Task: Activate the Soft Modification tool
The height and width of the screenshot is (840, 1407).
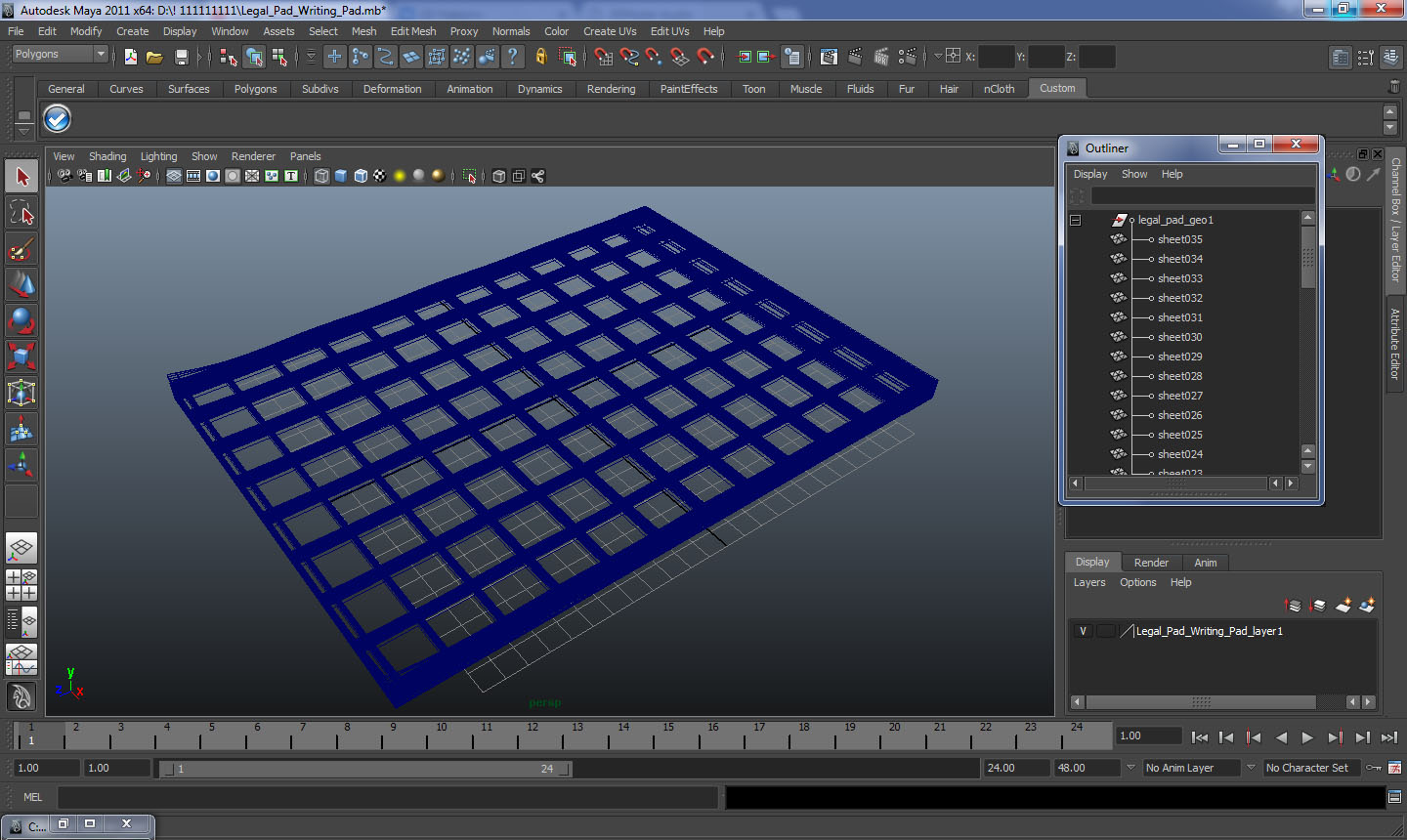Action: (21, 429)
